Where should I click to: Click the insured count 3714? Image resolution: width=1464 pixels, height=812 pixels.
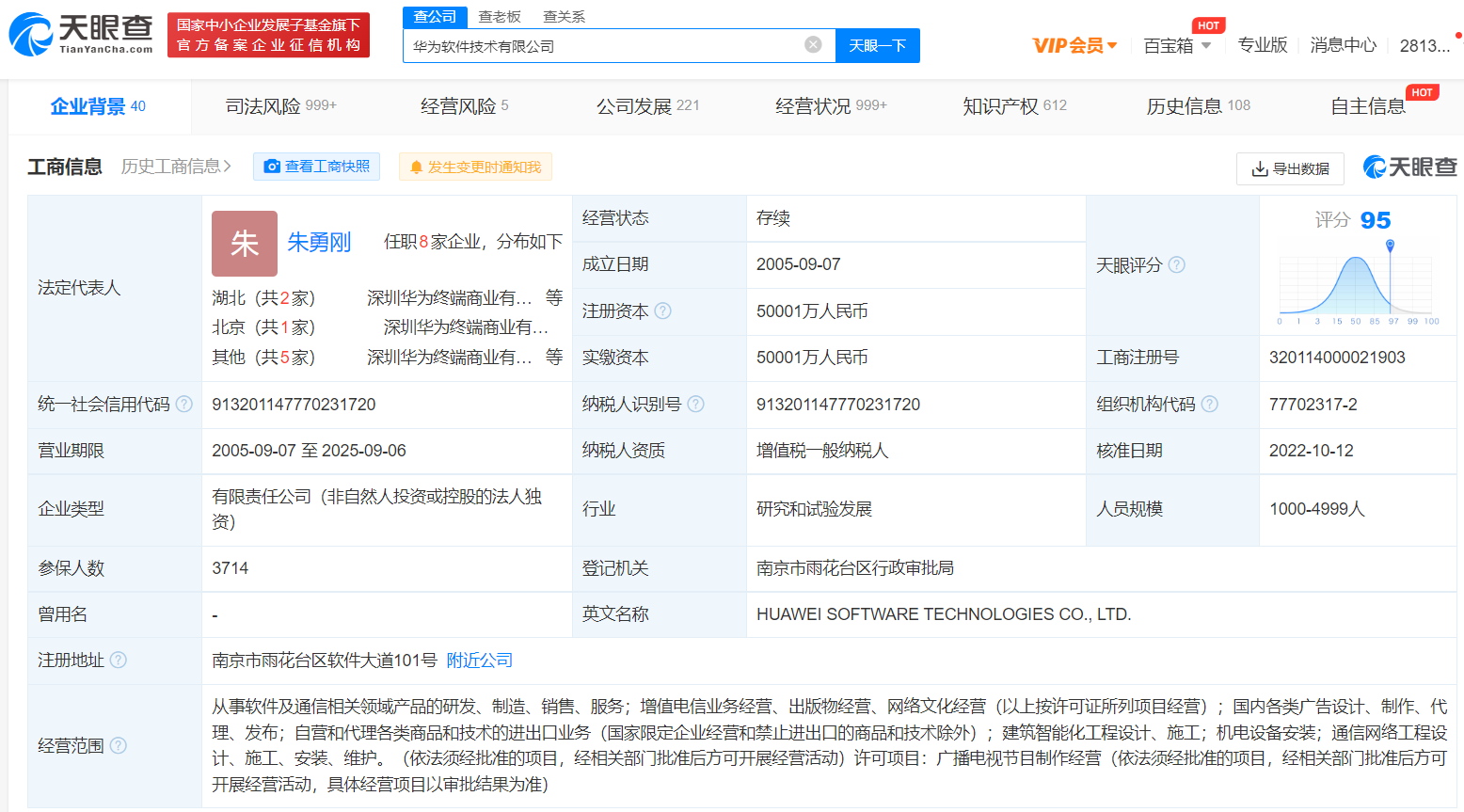(x=231, y=568)
